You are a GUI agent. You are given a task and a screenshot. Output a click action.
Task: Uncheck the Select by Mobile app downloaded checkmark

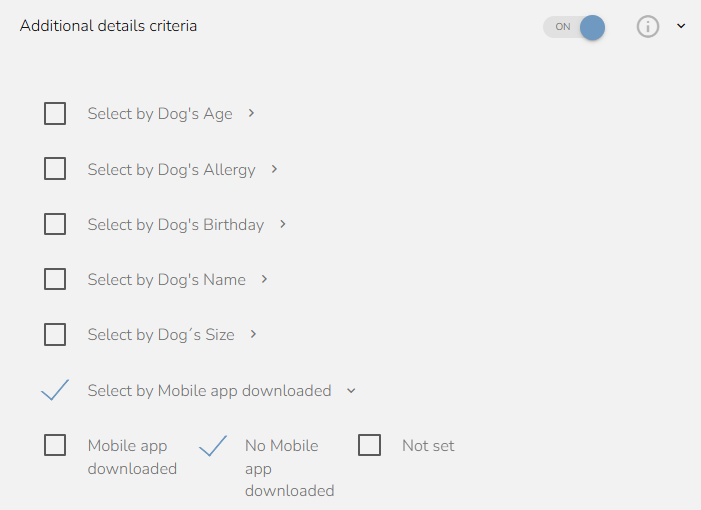click(55, 390)
